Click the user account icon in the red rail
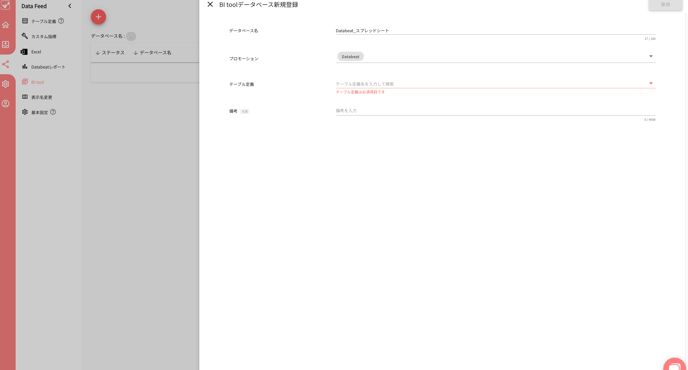Screen dimensions: 688x370 point(6,104)
